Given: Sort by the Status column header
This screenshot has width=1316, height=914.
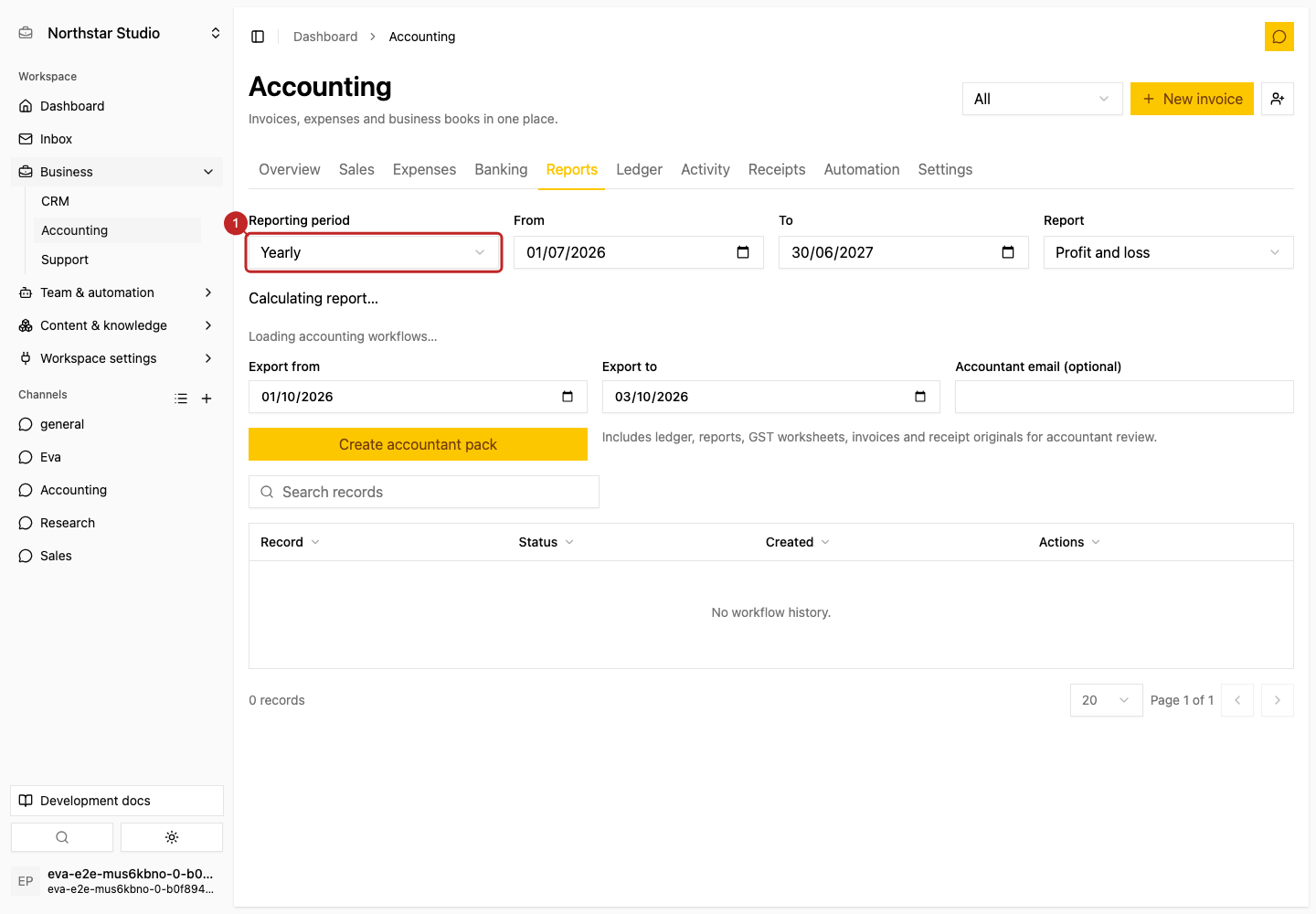Looking at the screenshot, I should pyautogui.click(x=546, y=542).
